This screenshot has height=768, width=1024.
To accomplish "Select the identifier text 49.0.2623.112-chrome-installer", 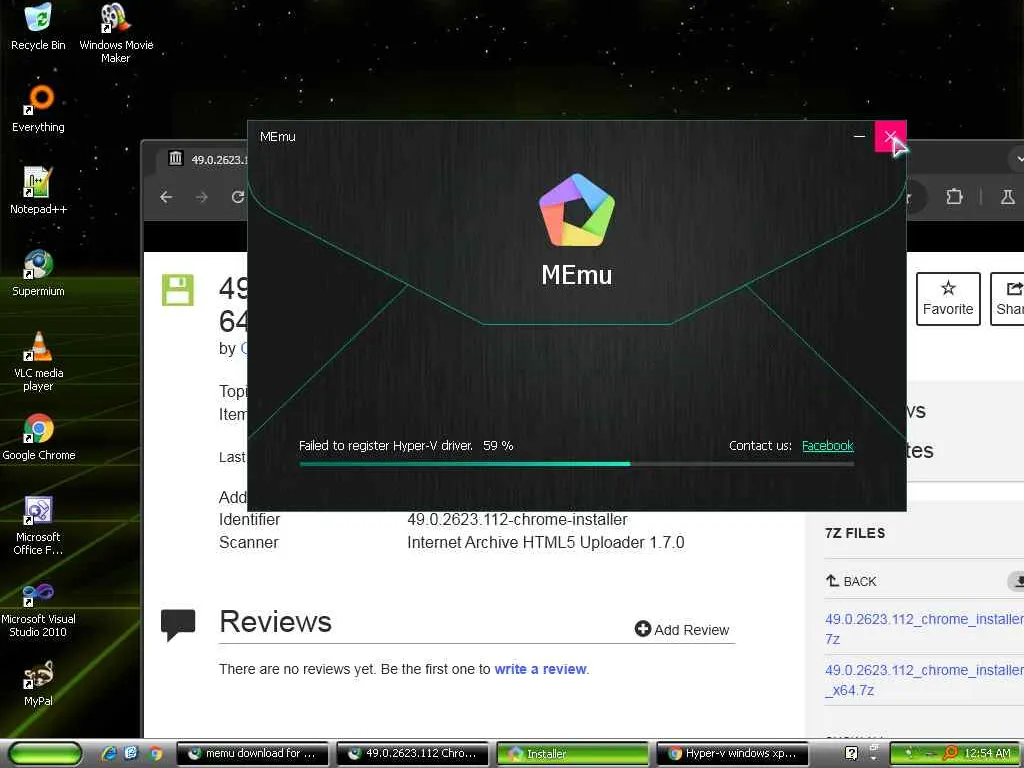I will click(517, 519).
